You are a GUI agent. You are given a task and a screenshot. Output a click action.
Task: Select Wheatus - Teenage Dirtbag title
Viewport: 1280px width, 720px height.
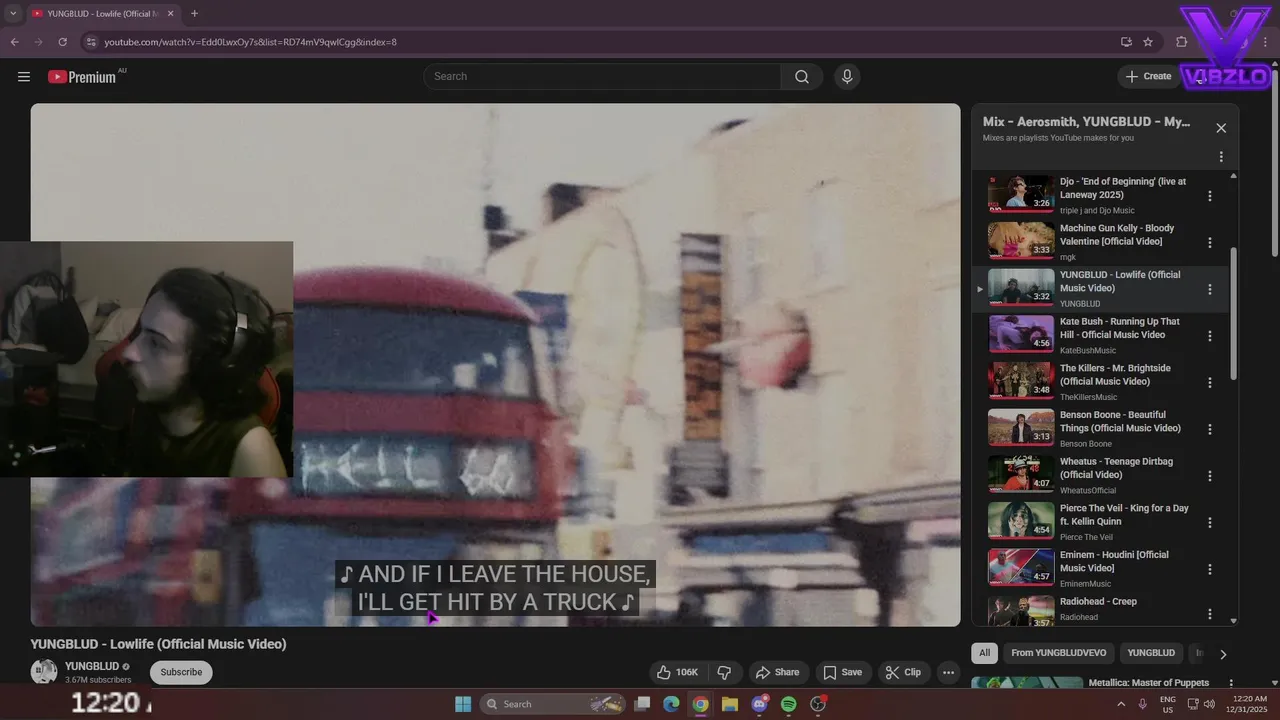(x=1116, y=468)
